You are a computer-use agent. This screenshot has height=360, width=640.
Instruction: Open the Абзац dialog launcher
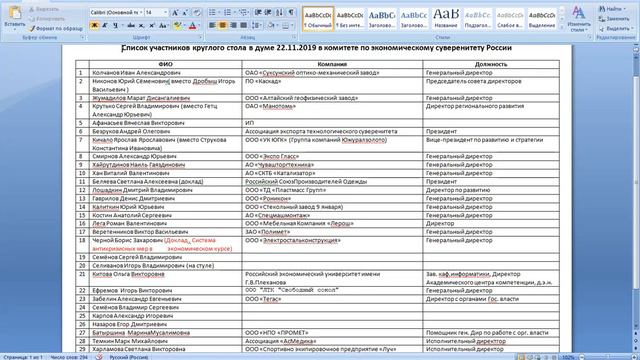coord(295,37)
